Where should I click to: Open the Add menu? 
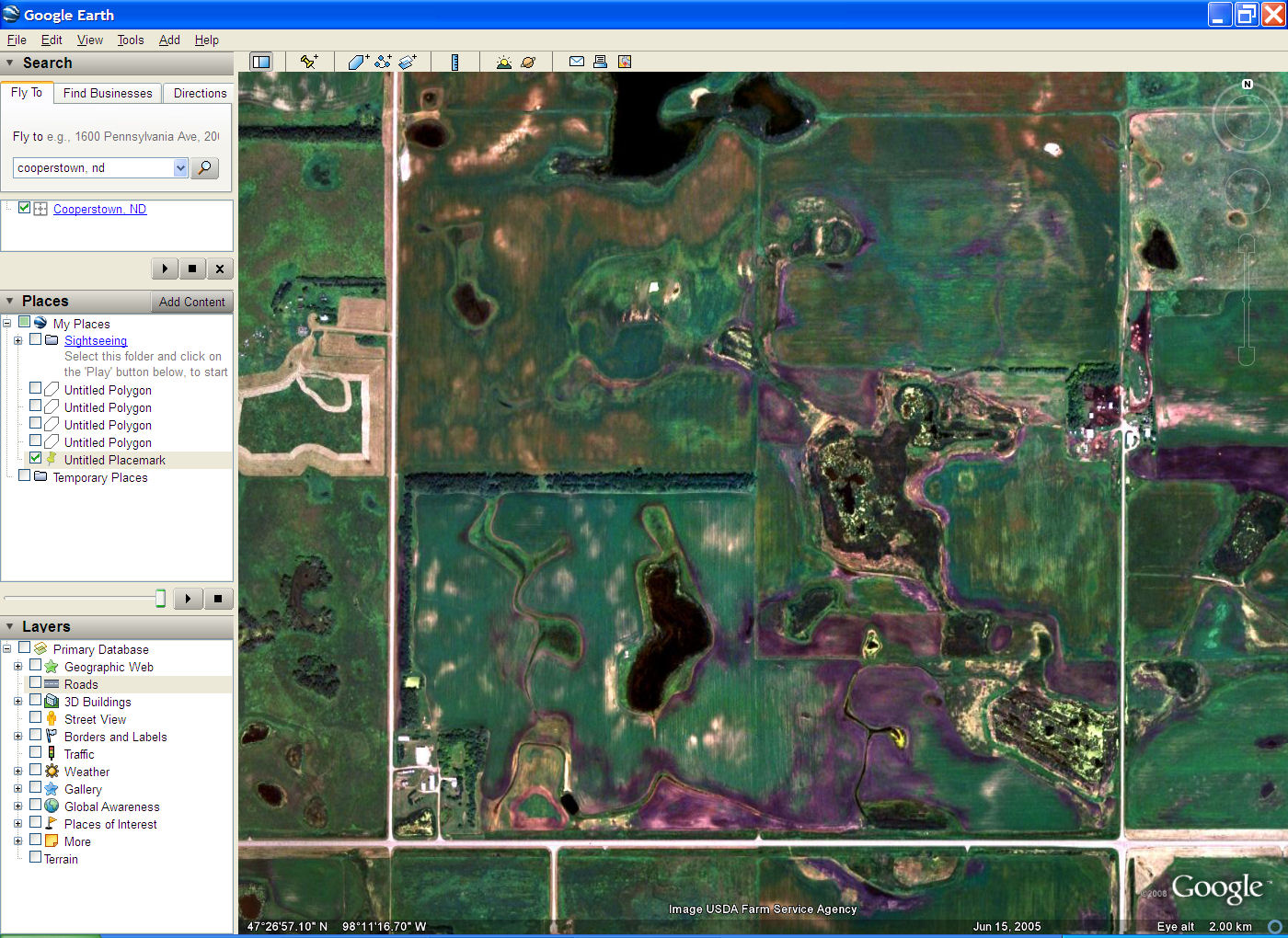[169, 40]
